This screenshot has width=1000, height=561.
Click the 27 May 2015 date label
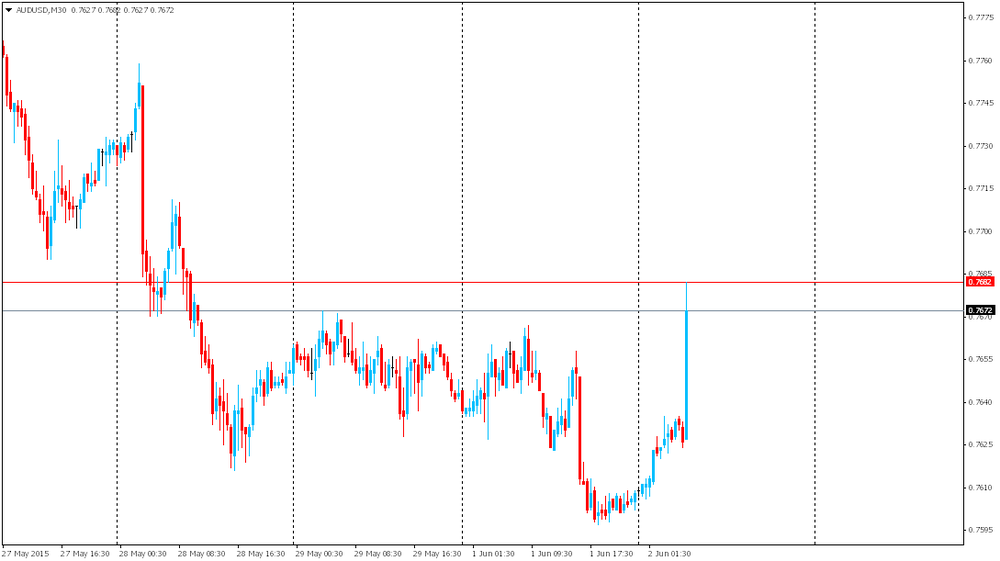(x=26, y=553)
